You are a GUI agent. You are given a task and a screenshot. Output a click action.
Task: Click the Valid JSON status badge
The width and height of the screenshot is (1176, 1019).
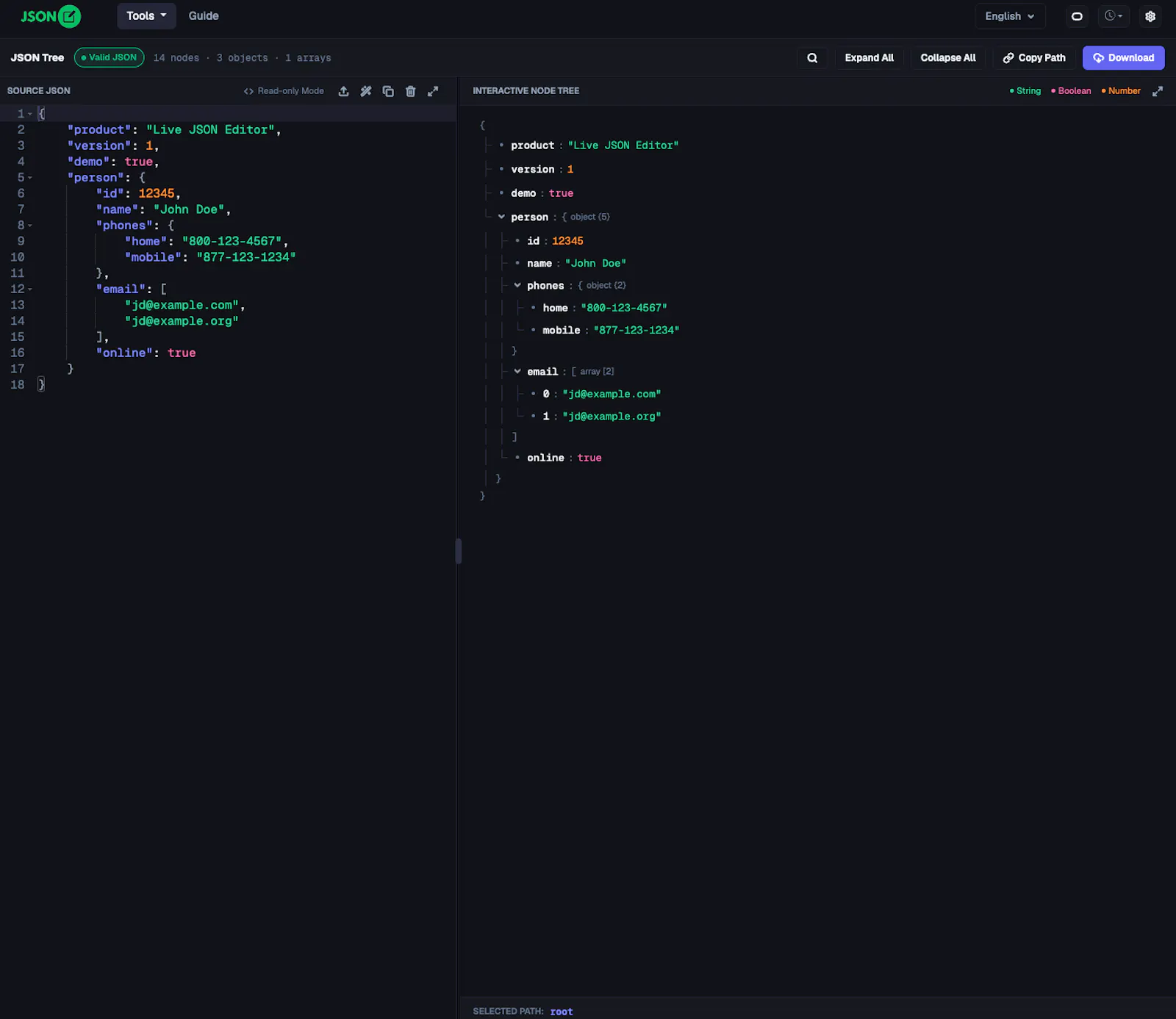click(x=109, y=57)
